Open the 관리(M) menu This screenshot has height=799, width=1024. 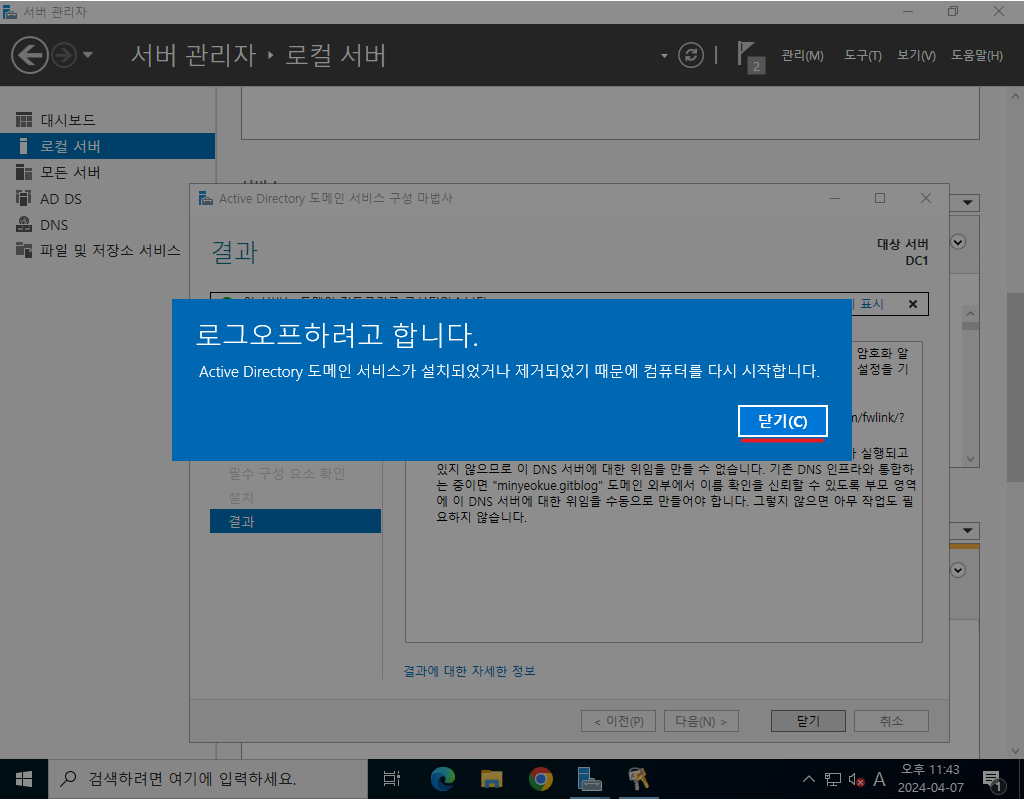coord(802,56)
